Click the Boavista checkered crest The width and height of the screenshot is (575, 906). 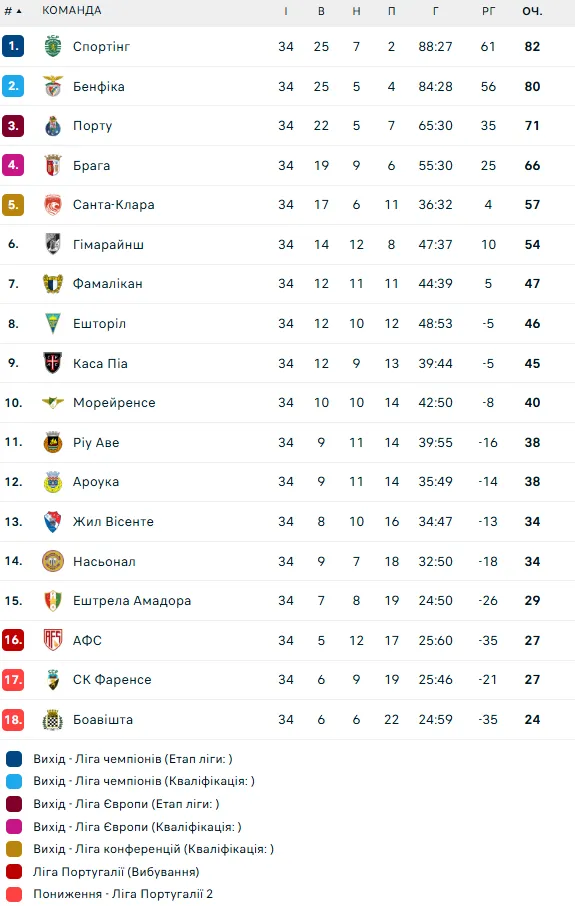(53, 719)
